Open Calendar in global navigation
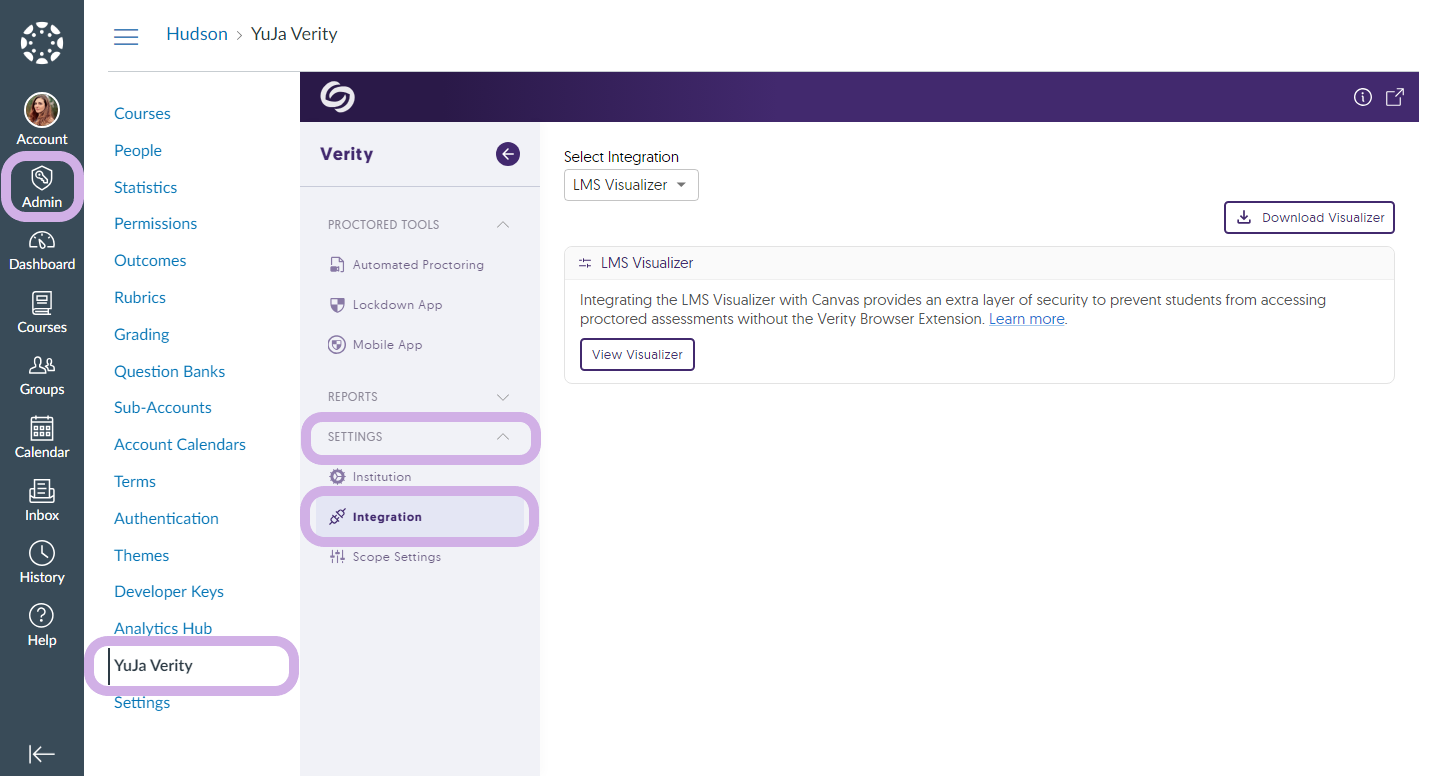The width and height of the screenshot is (1443, 776). (42, 438)
